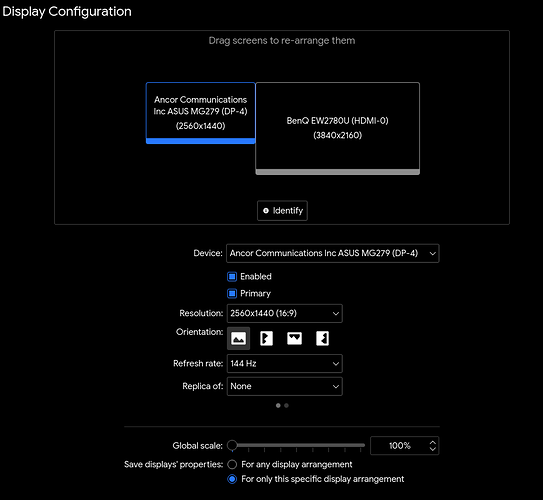Click the Identify button
The width and height of the screenshot is (543, 500).
(282, 211)
